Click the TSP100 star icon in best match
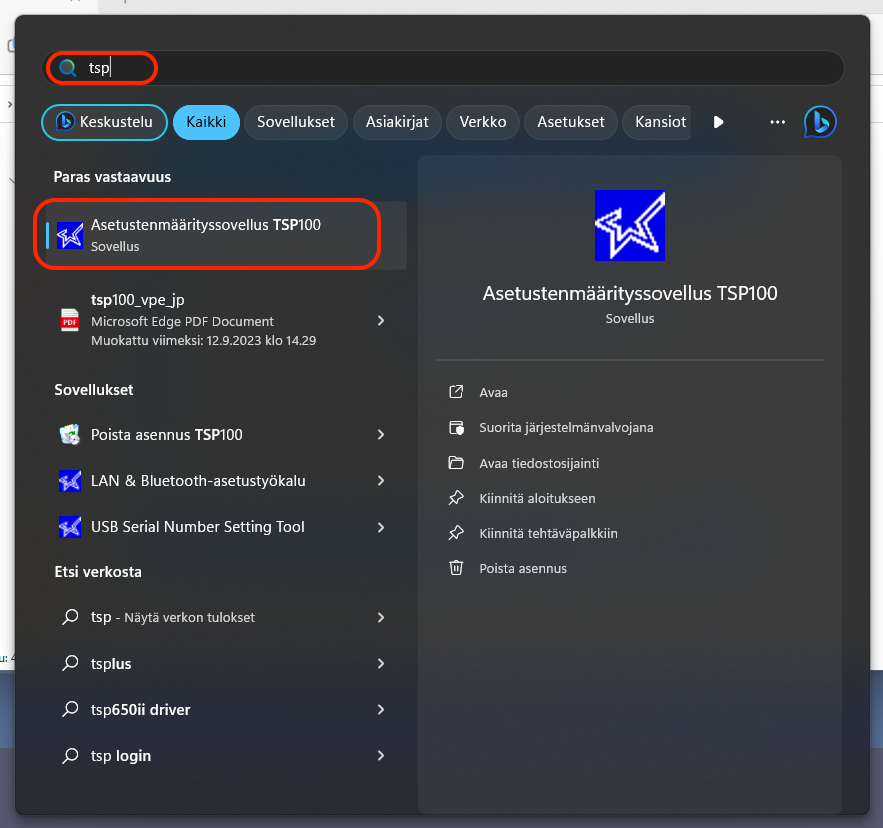This screenshot has height=828, width=883. point(70,235)
